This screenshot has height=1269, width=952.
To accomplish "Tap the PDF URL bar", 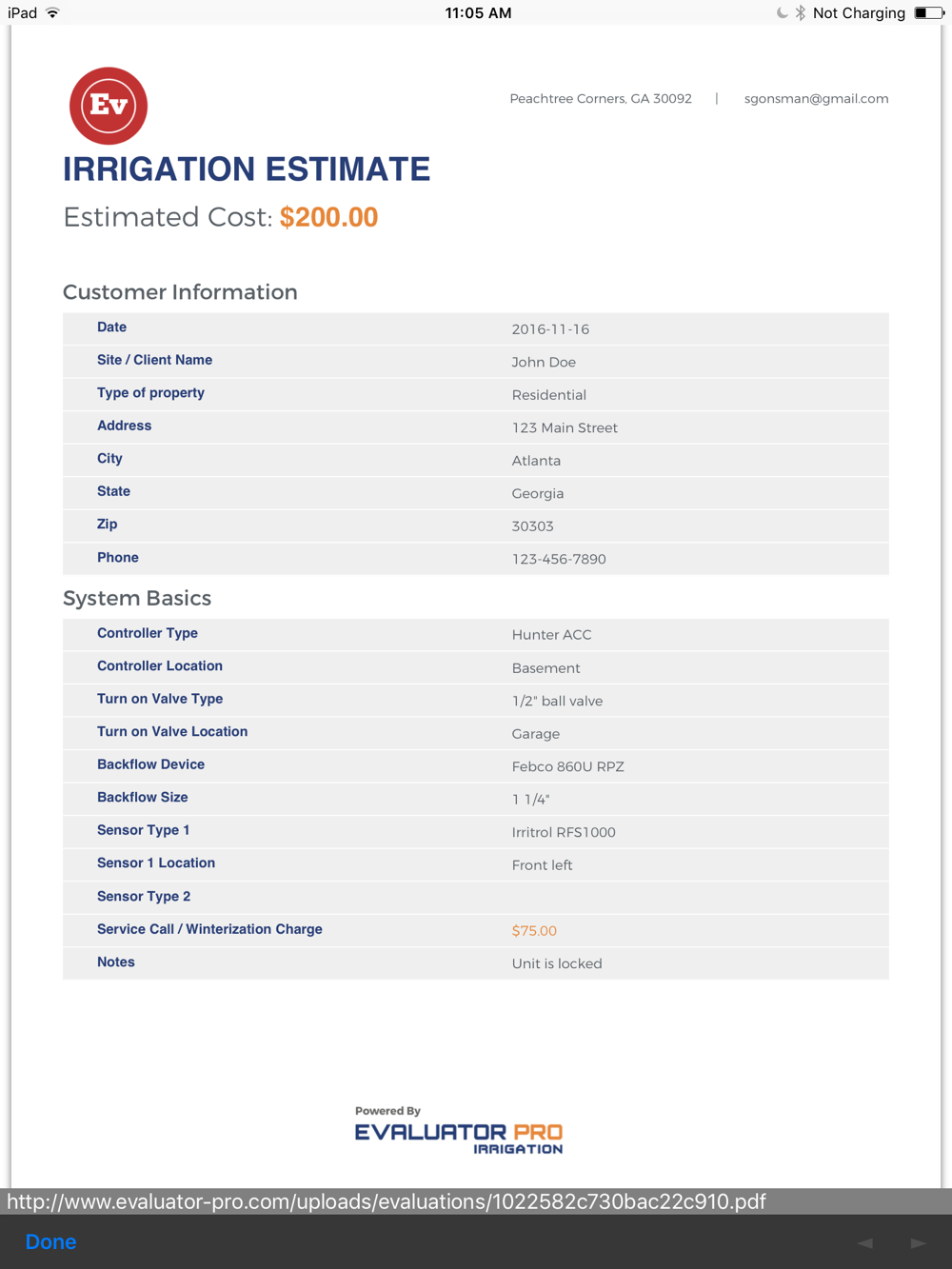I will (x=476, y=1201).
